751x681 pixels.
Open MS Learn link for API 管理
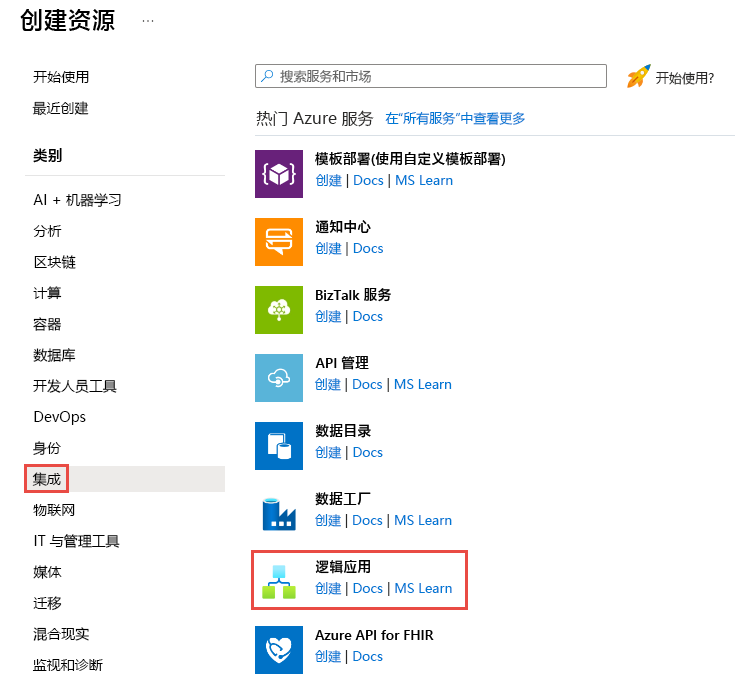tap(423, 385)
